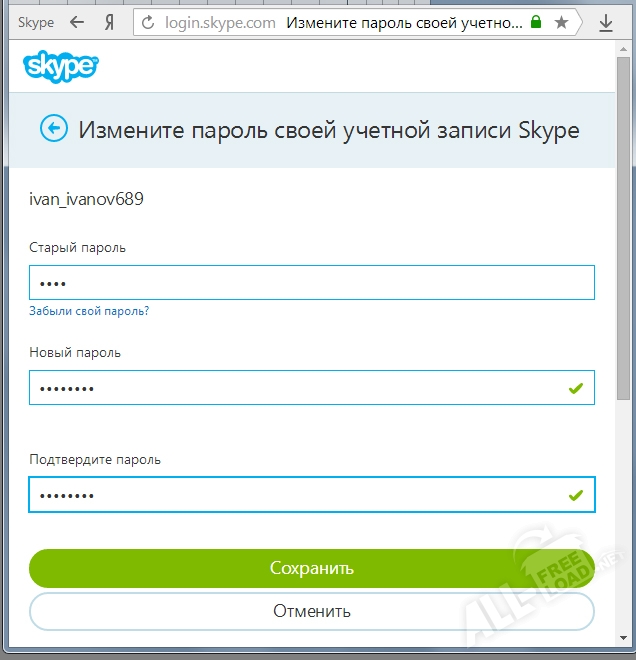The width and height of the screenshot is (636, 660).
Task: Open Забыли свой пароль? link
Action: click(89, 311)
